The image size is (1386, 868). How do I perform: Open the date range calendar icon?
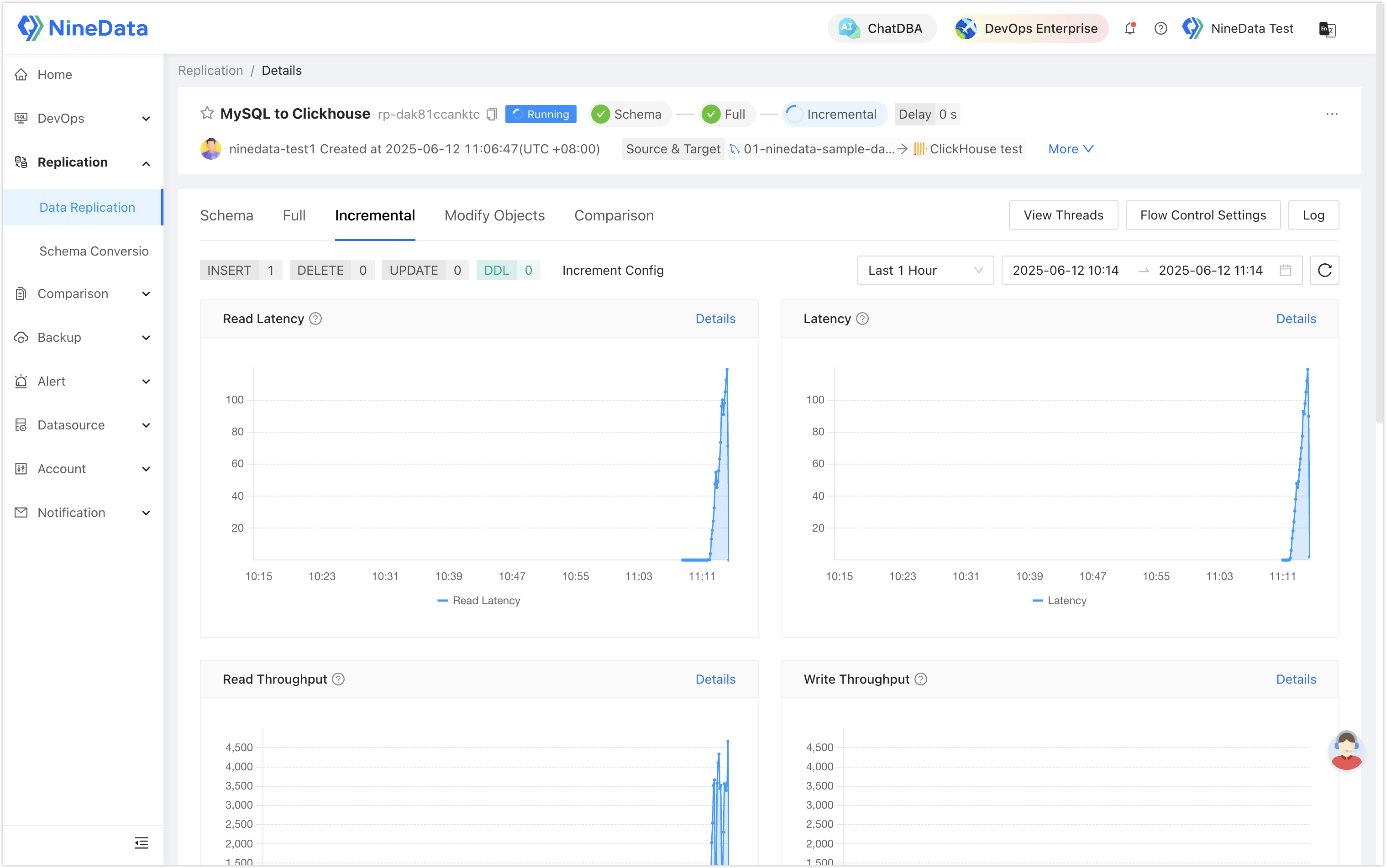[x=1285, y=270]
